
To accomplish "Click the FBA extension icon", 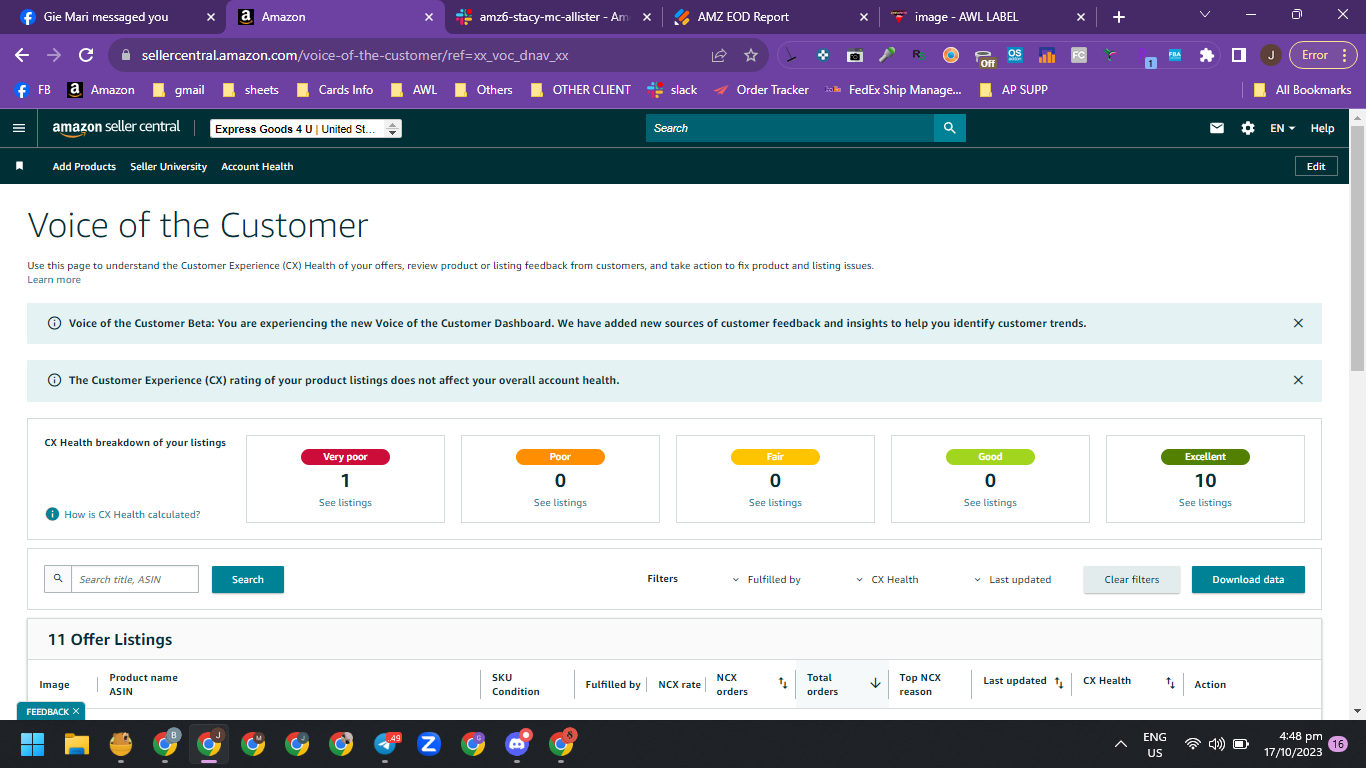I will tap(1175, 55).
